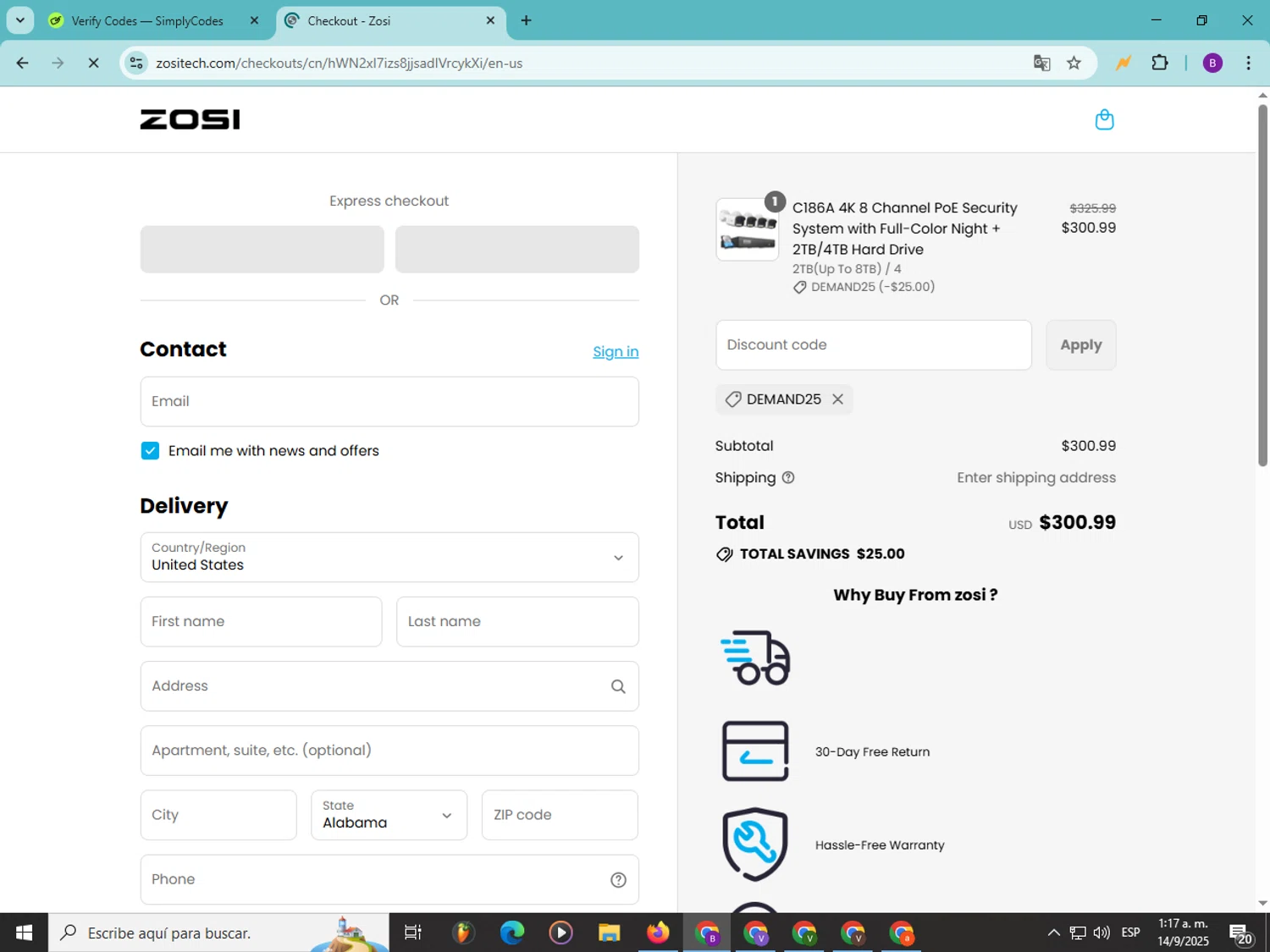Remove the DEMAND25 discount code
The image size is (1270, 952).
[837, 399]
